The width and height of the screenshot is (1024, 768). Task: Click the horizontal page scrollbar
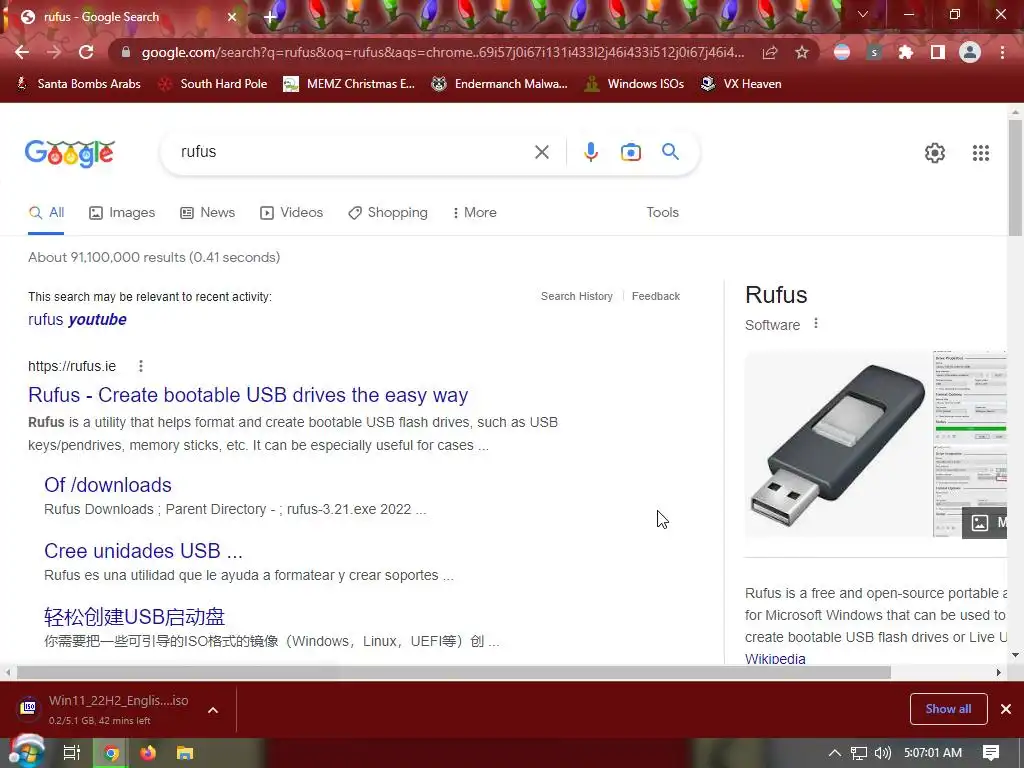point(454,672)
